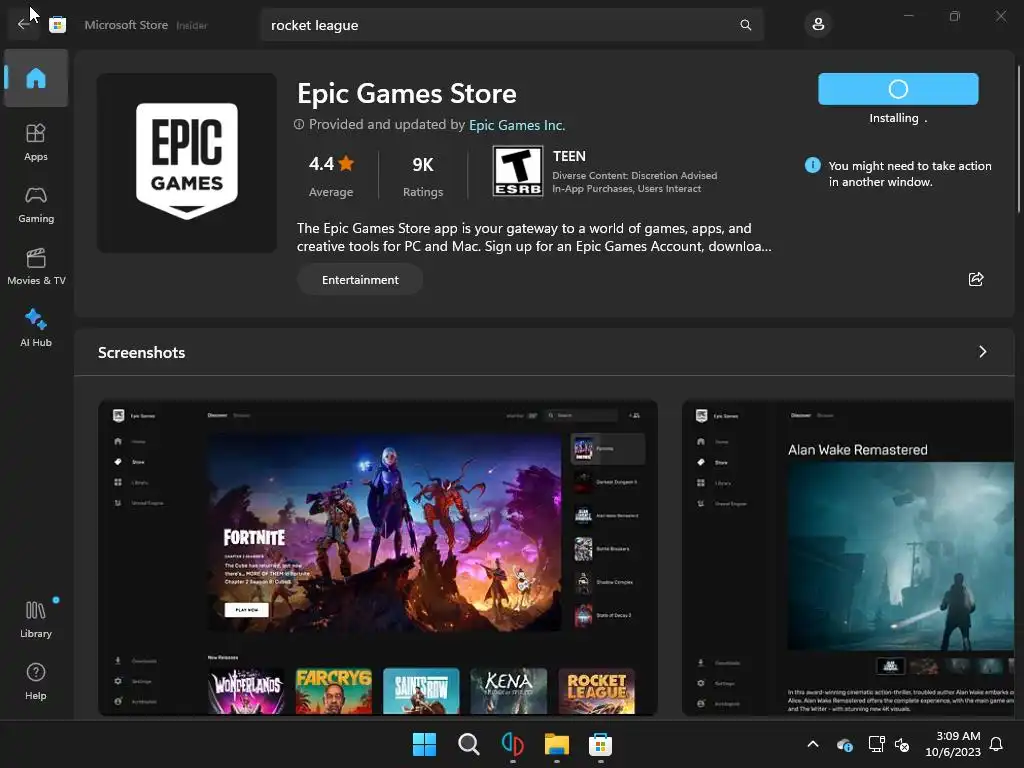1024x768 pixels.
Task: Select the Entertainment category tag
Action: tap(360, 280)
